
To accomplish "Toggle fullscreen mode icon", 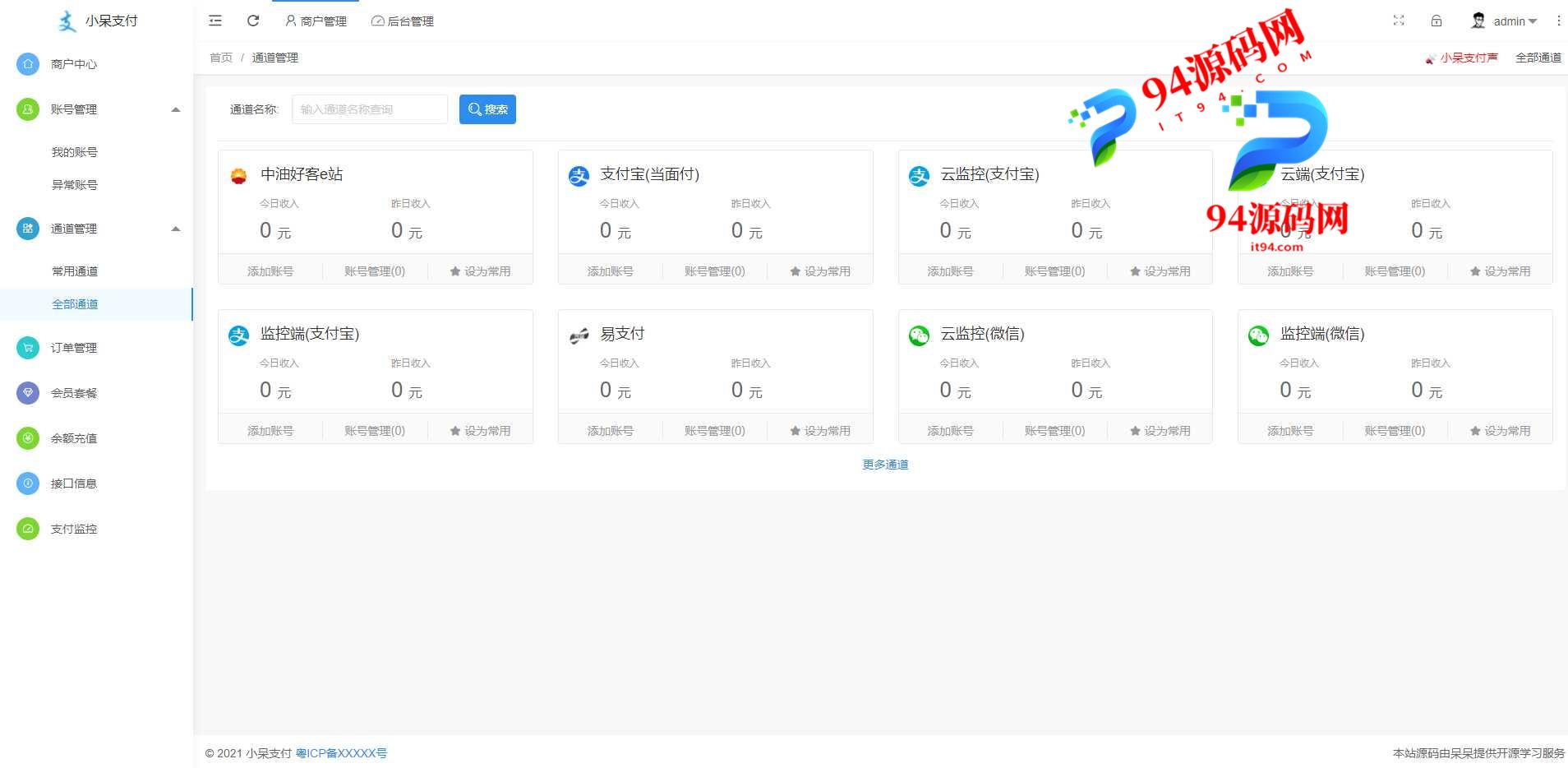I will point(1399,21).
